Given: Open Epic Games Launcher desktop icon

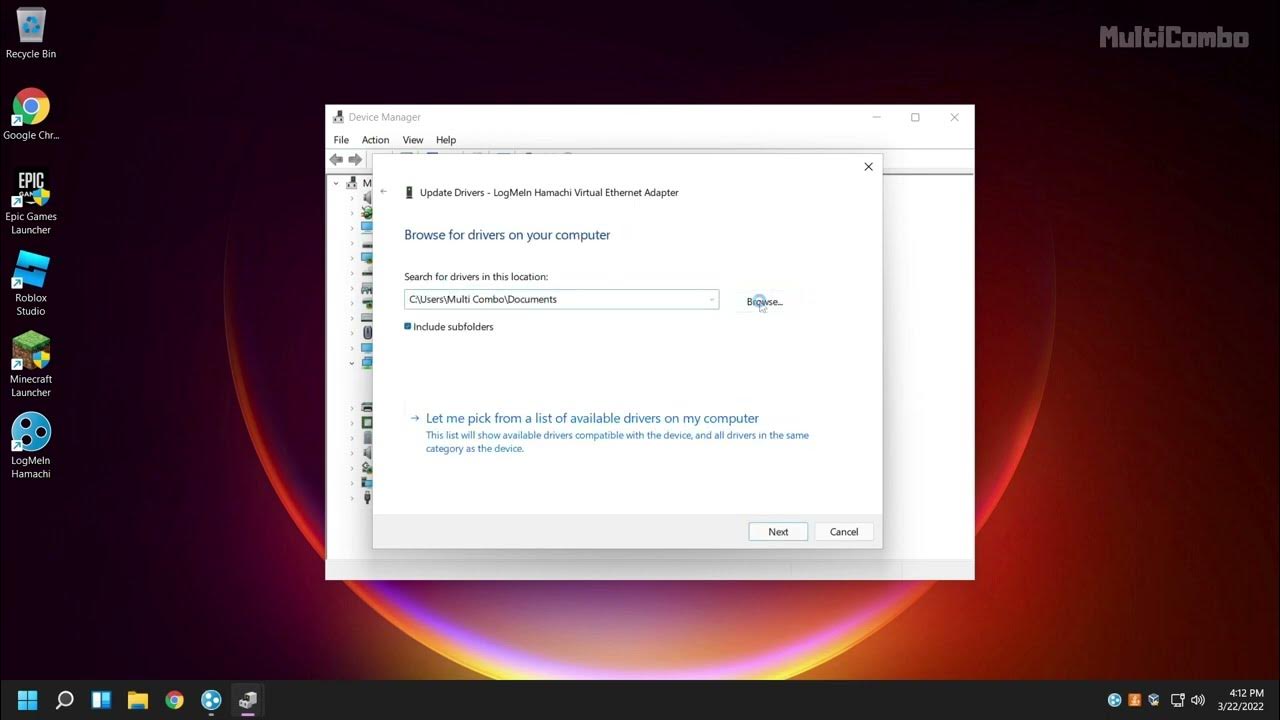Looking at the screenshot, I should click(31, 202).
